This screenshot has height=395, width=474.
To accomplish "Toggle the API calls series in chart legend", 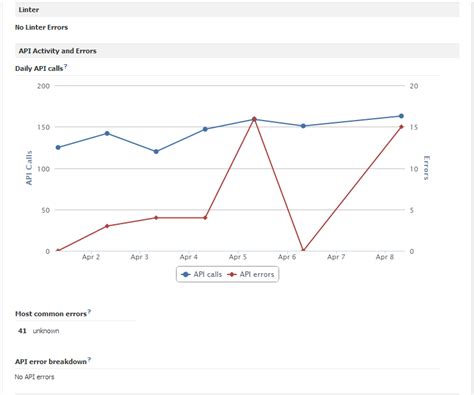I will pos(201,274).
